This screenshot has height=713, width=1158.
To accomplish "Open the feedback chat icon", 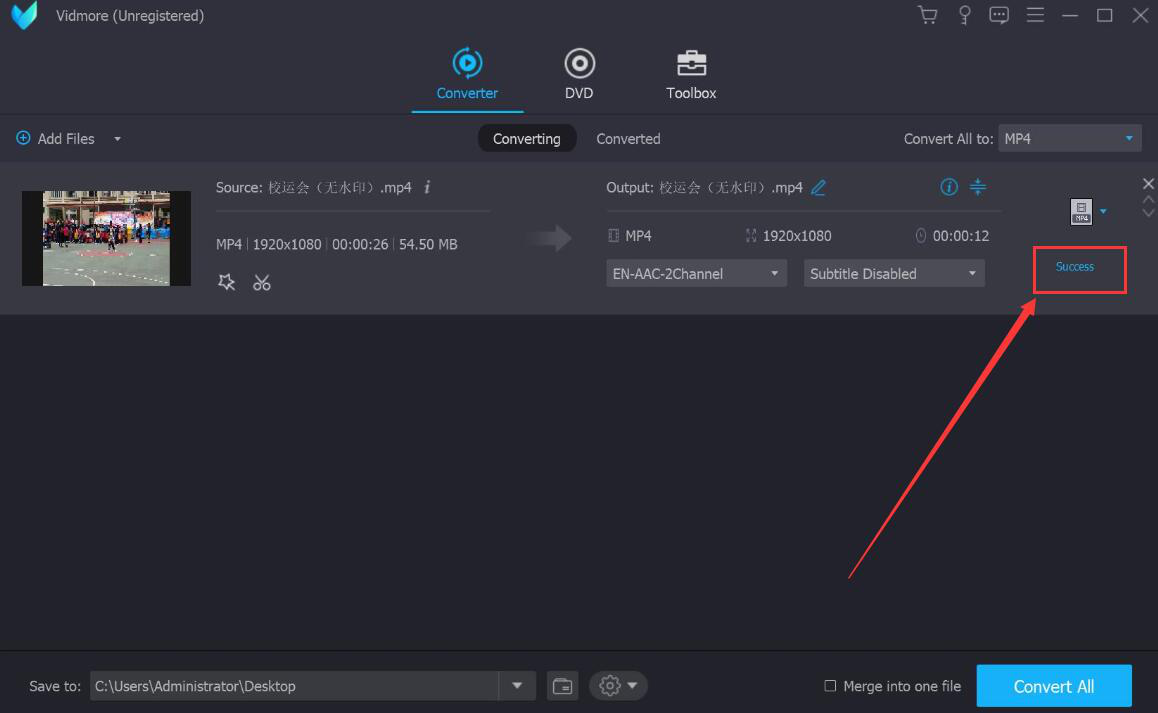I will coord(998,16).
